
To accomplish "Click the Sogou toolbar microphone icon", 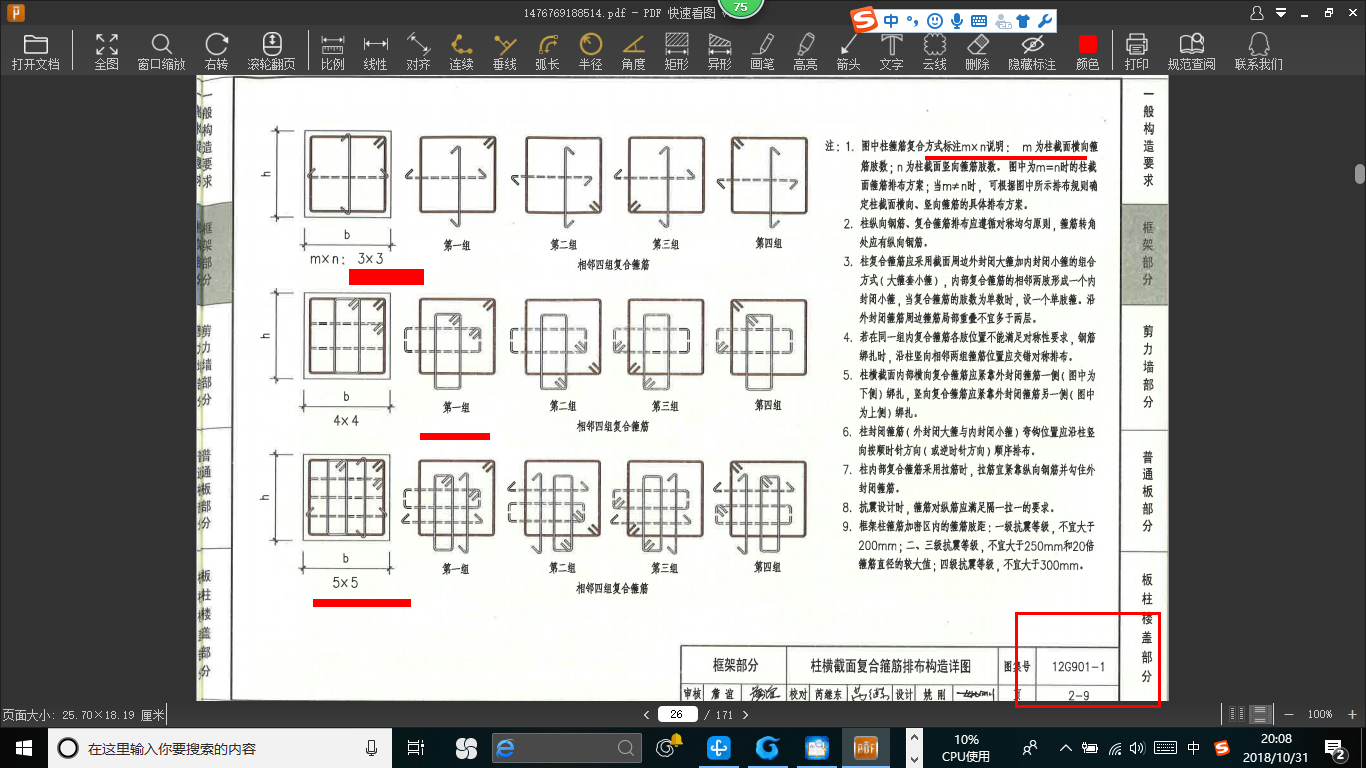I will [x=957, y=21].
